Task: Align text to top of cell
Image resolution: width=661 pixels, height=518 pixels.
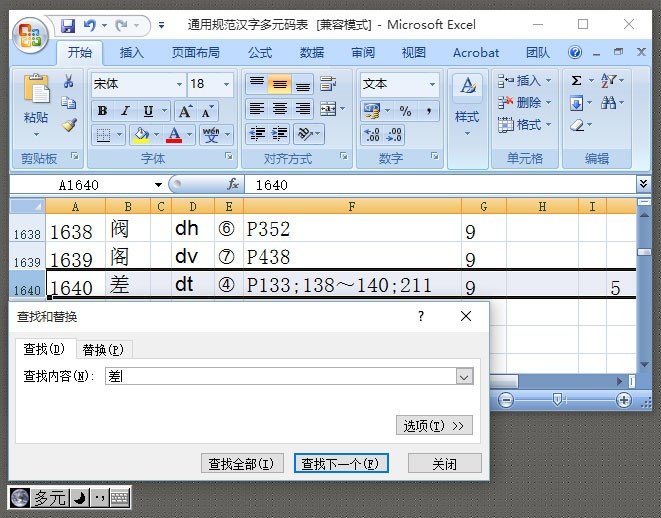Action: pos(257,83)
